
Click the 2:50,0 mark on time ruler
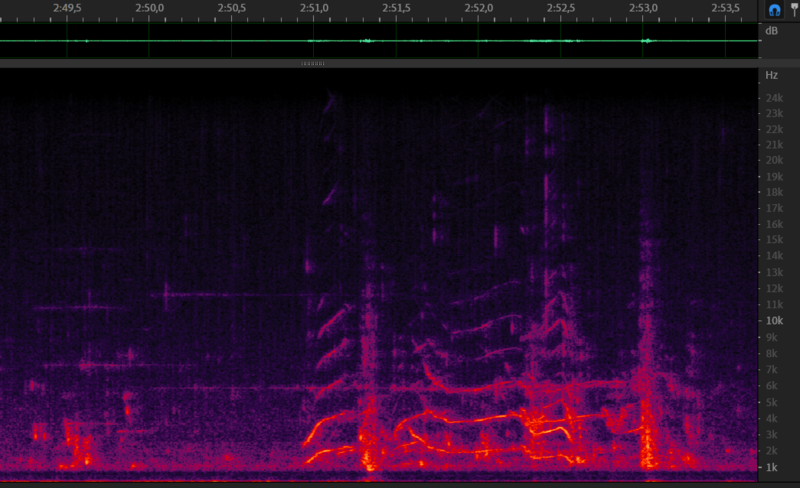(x=150, y=8)
